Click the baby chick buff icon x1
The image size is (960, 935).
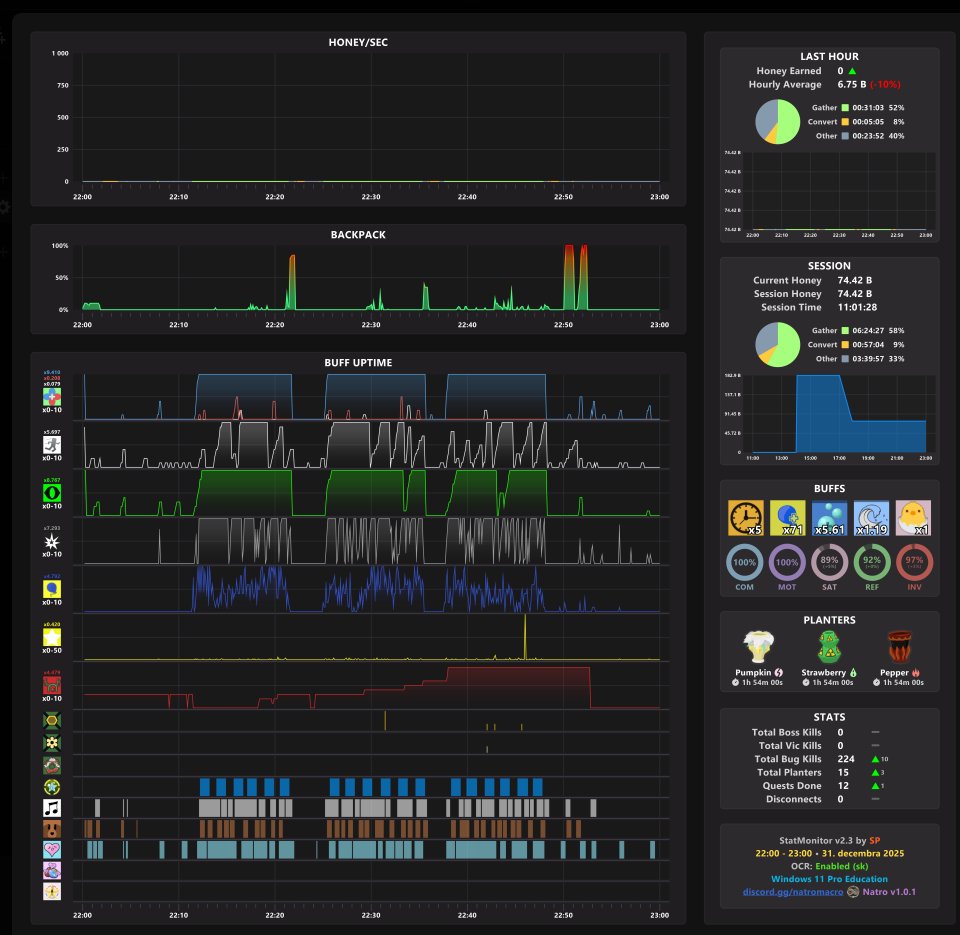[913, 518]
